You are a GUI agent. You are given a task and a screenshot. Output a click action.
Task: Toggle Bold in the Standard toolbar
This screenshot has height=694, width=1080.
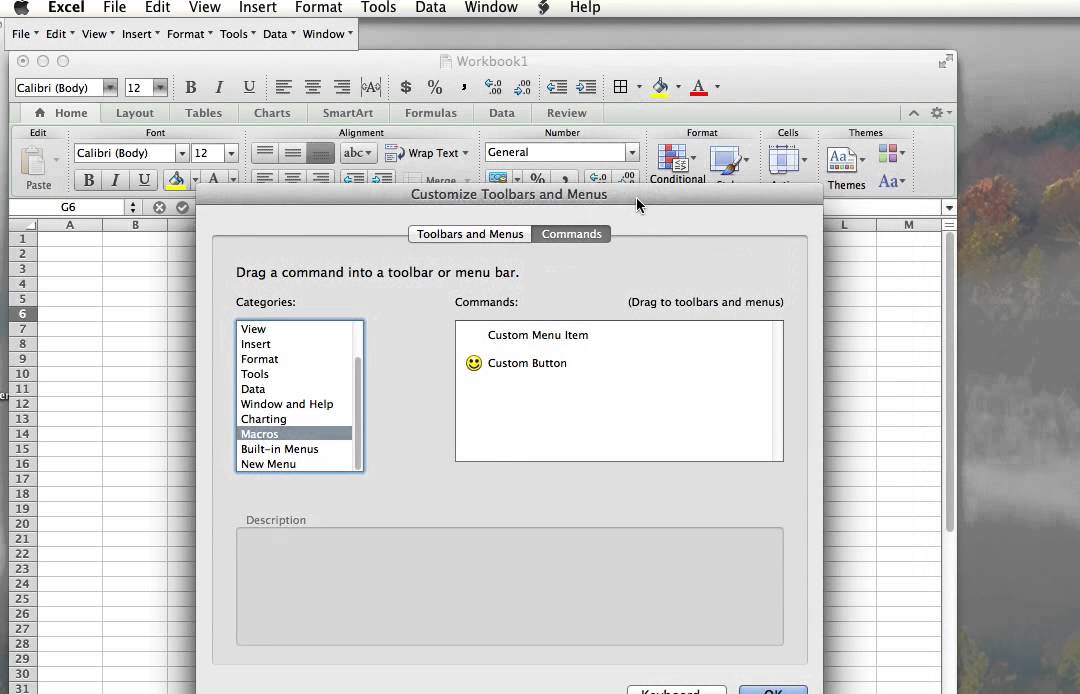191,87
